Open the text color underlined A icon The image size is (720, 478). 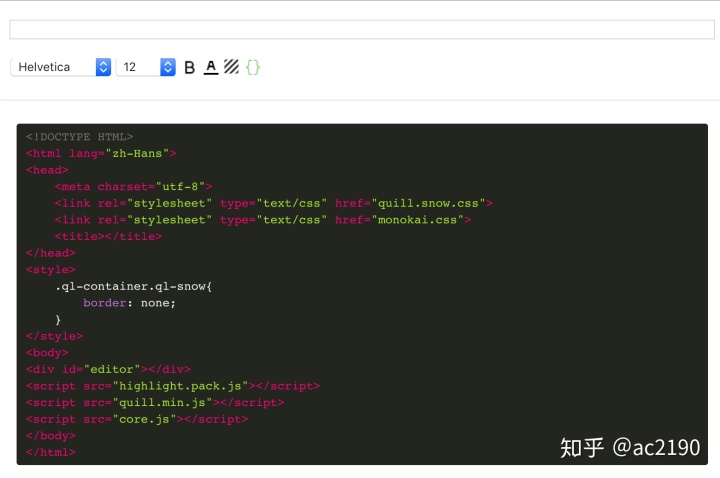(211, 67)
